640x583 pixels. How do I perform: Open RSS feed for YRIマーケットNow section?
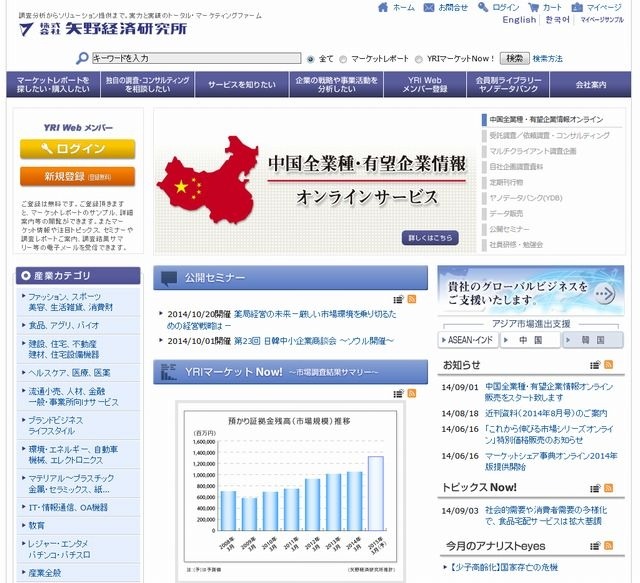point(412,393)
